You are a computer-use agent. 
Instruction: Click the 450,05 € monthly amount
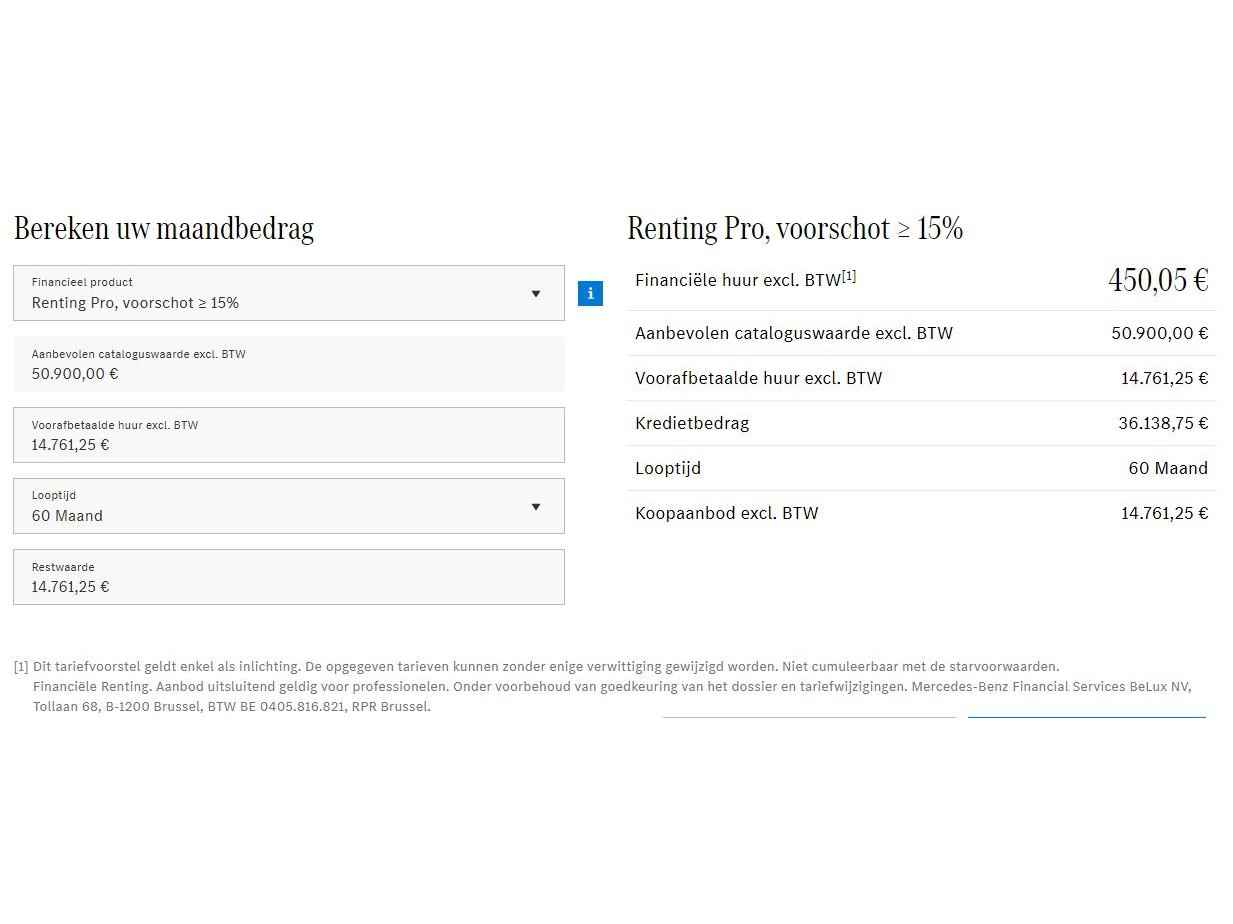point(1158,281)
